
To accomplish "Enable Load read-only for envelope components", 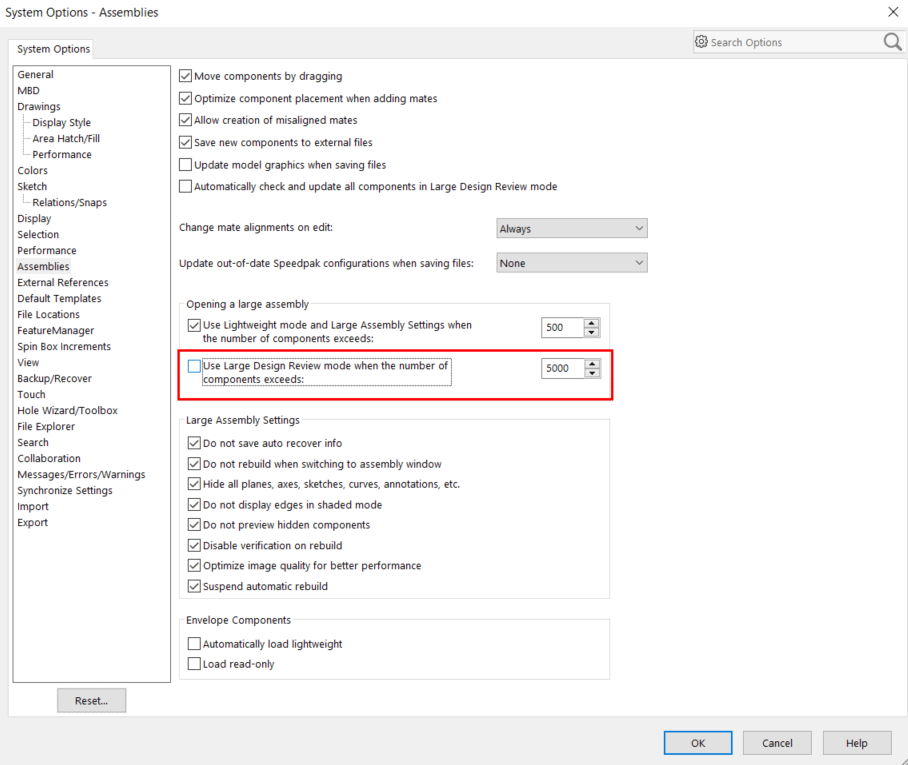I will click(x=195, y=664).
